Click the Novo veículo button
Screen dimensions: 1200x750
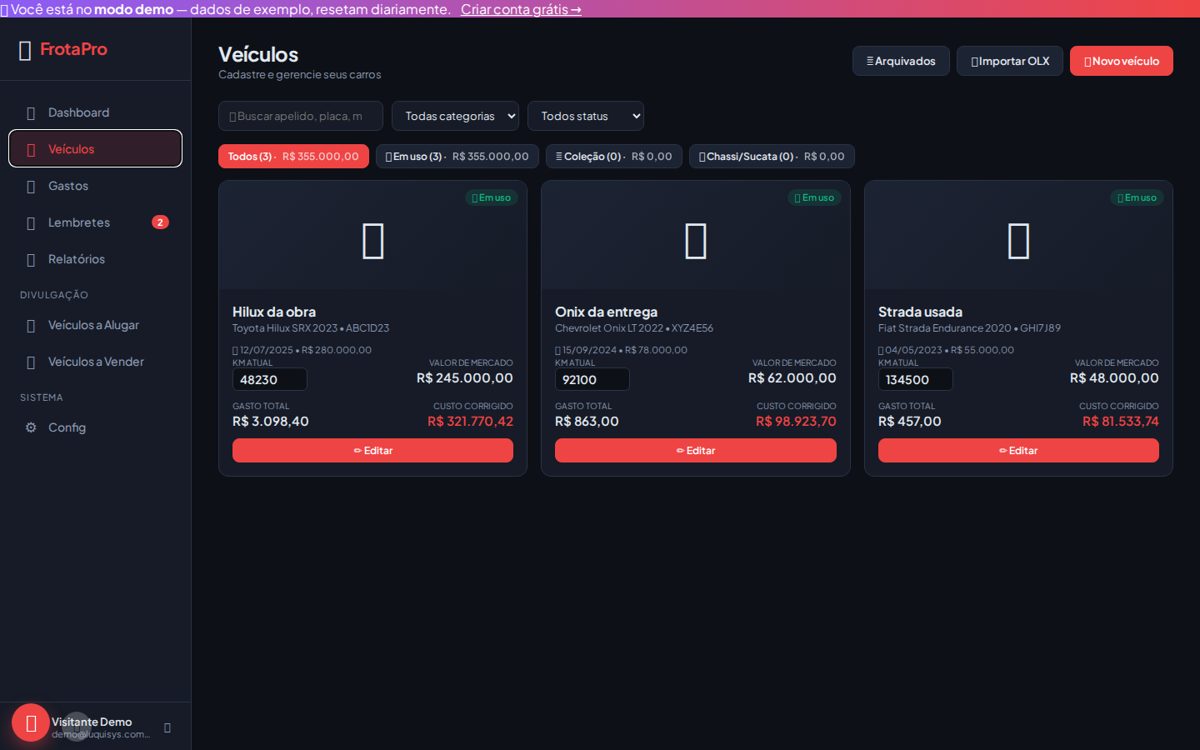[x=1121, y=61]
